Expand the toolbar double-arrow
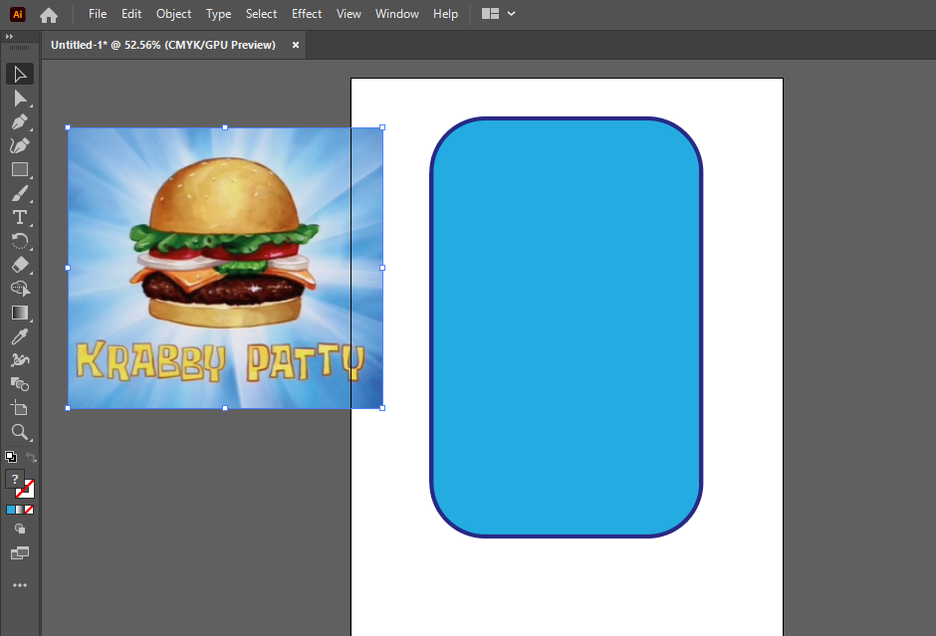The width and height of the screenshot is (936, 636). tap(9, 36)
